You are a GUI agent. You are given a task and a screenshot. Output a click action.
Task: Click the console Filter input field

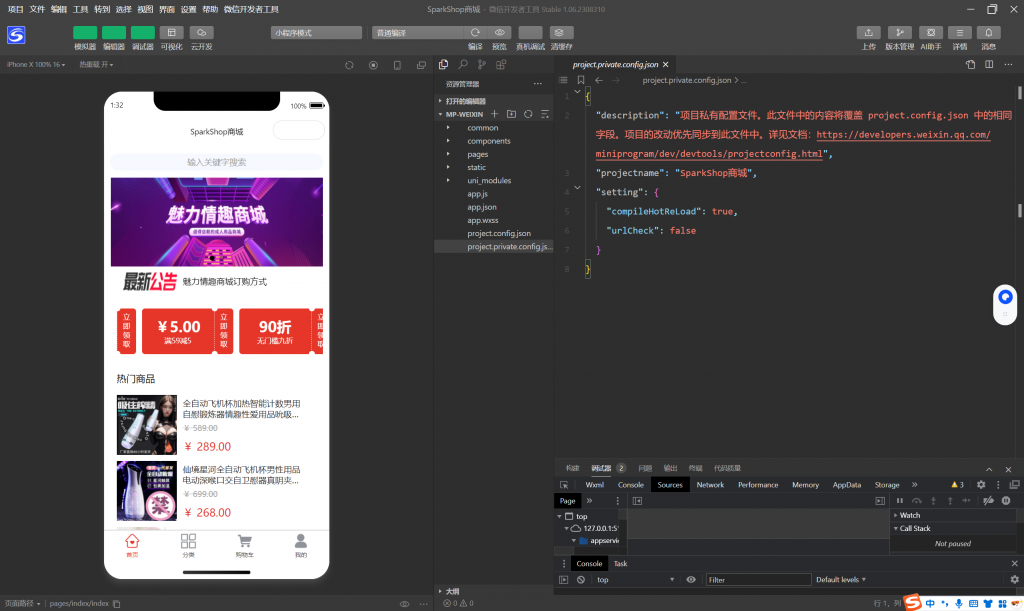coord(757,580)
